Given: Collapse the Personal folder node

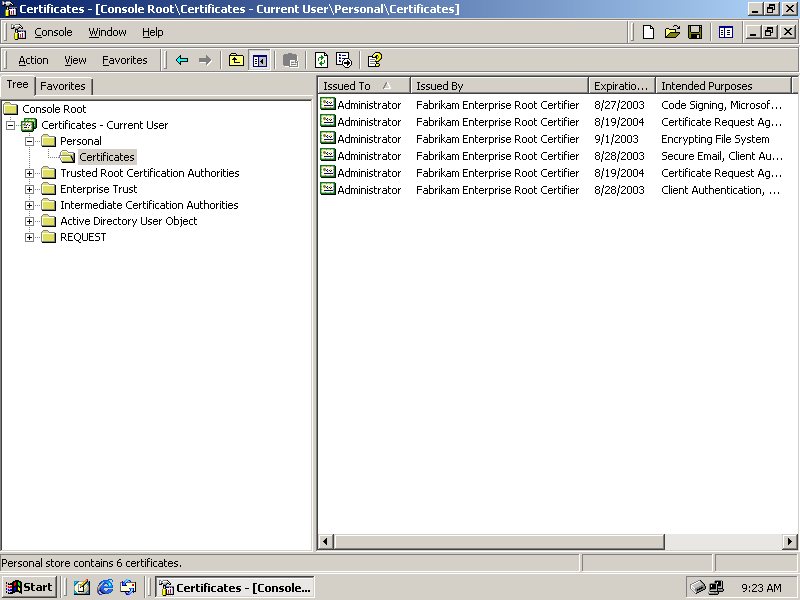Looking at the screenshot, I should [x=30, y=141].
